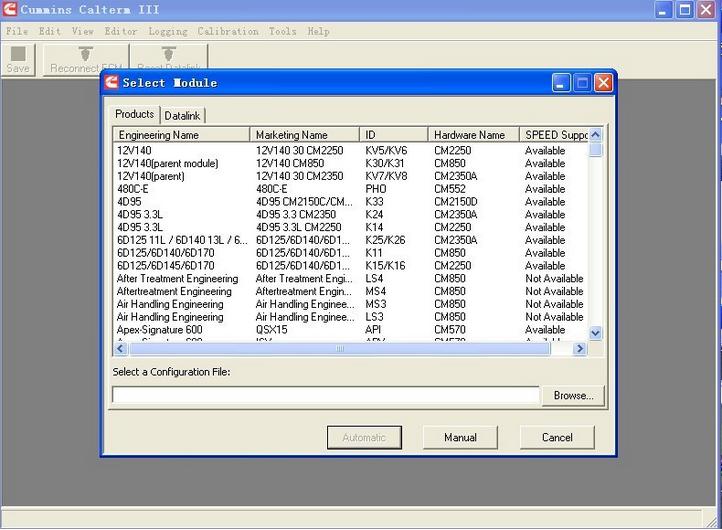Click the QSX15 marketing name cell
The image size is (722, 530).
point(272,330)
